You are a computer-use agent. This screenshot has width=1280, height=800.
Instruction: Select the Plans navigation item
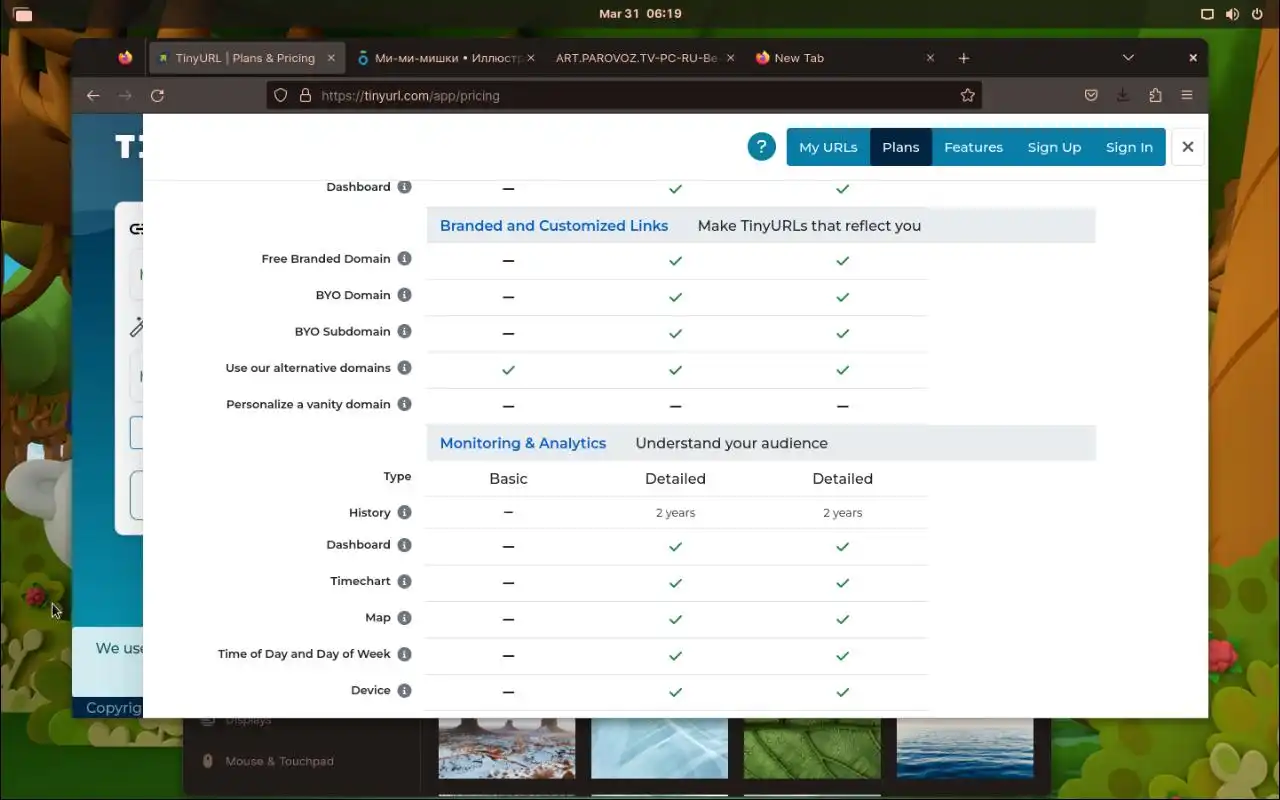901,147
